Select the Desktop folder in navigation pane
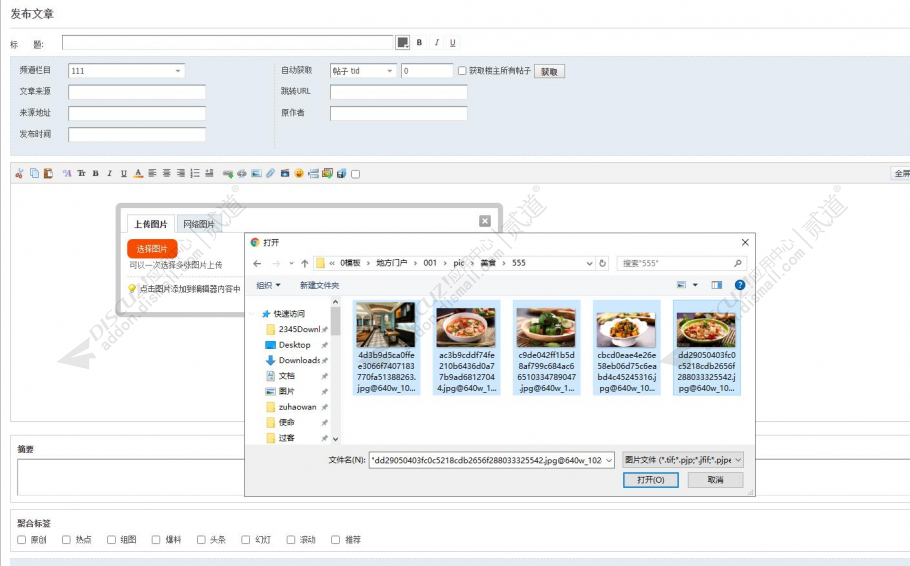This screenshot has width=910, height=566. (x=294, y=345)
